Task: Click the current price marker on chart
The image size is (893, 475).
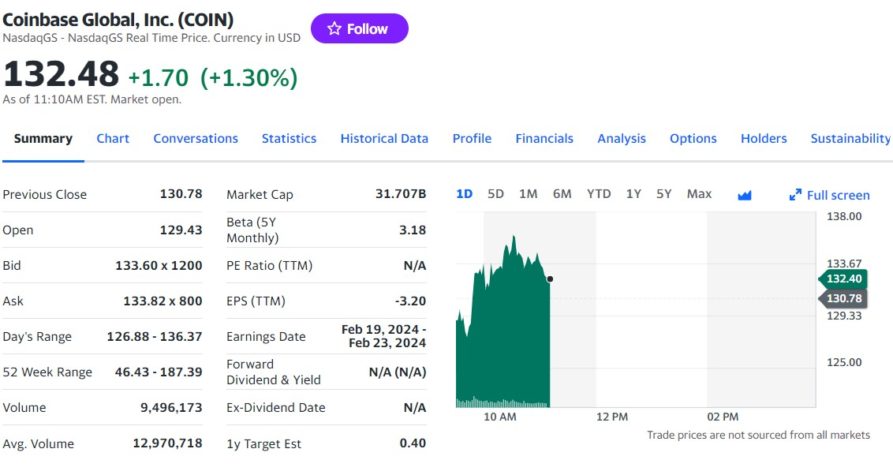Action: 550,279
